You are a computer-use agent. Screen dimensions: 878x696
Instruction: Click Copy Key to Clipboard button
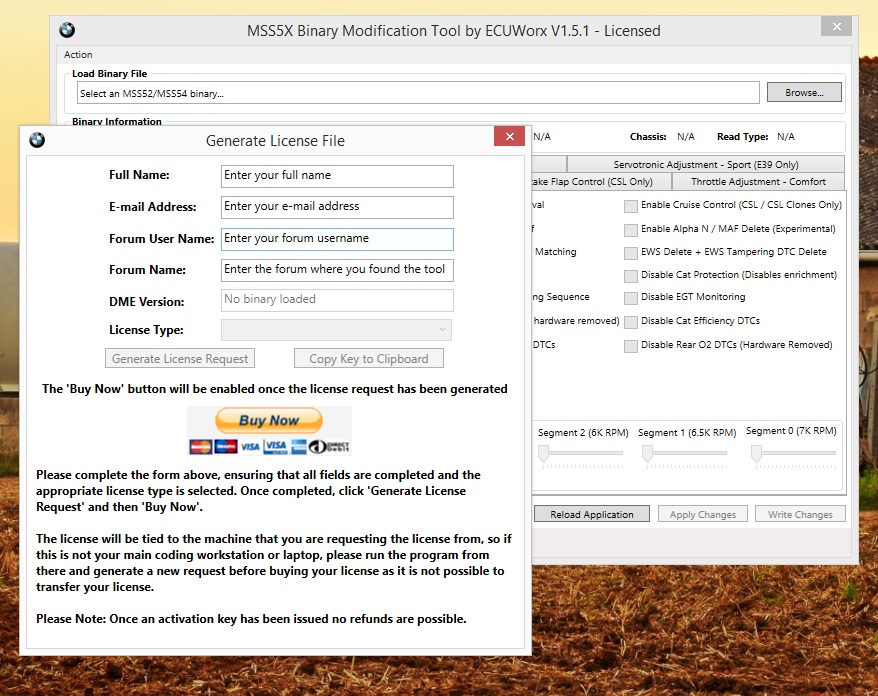pyautogui.click(x=368, y=358)
